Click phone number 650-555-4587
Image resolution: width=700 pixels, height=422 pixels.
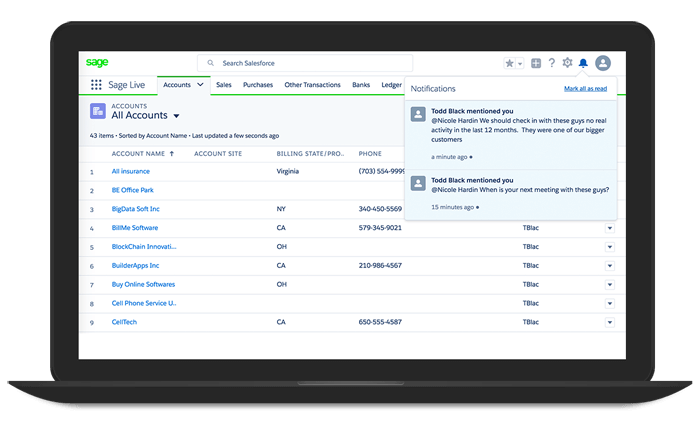(380, 322)
